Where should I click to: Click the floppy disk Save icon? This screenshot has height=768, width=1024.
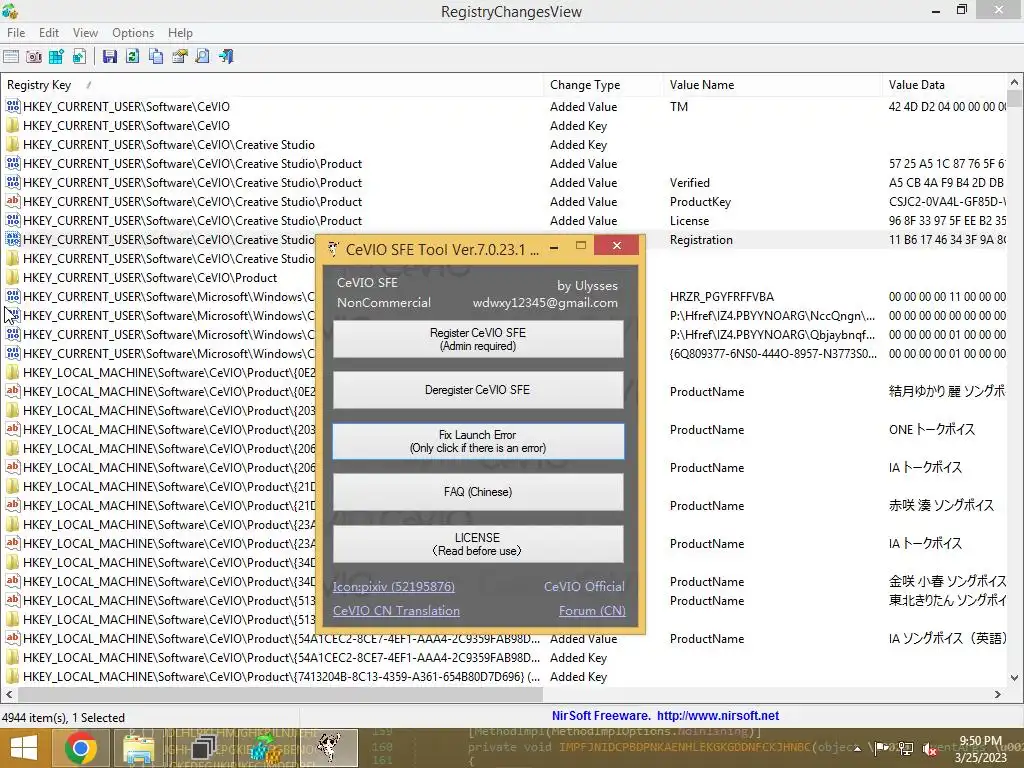pos(110,57)
